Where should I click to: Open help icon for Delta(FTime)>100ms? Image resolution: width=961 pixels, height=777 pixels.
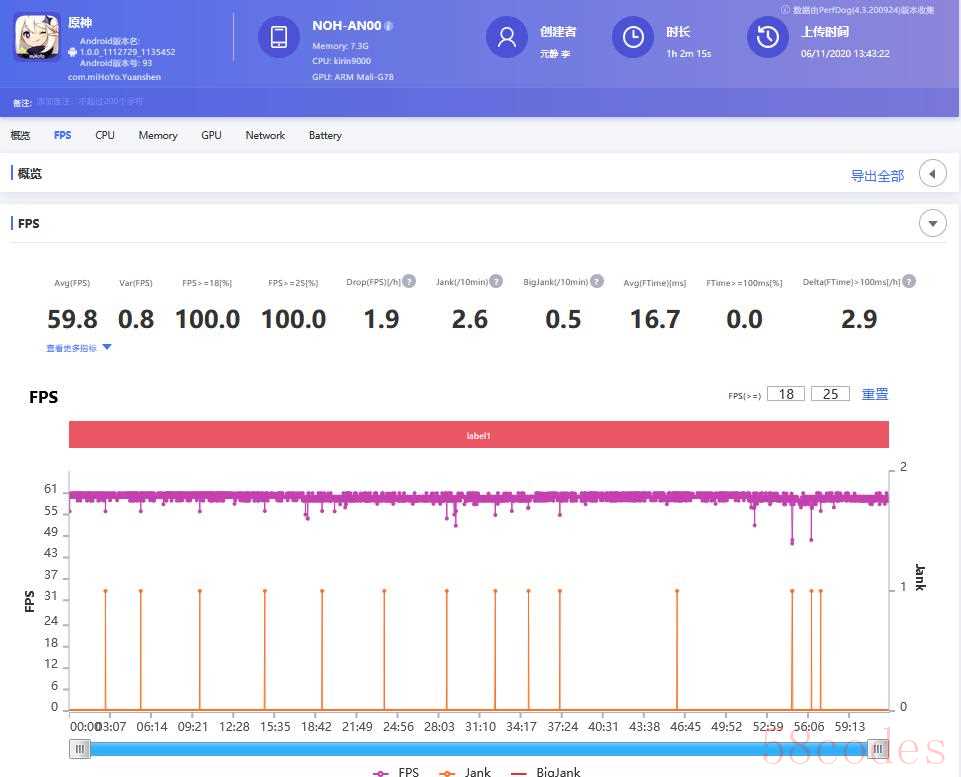click(x=909, y=281)
